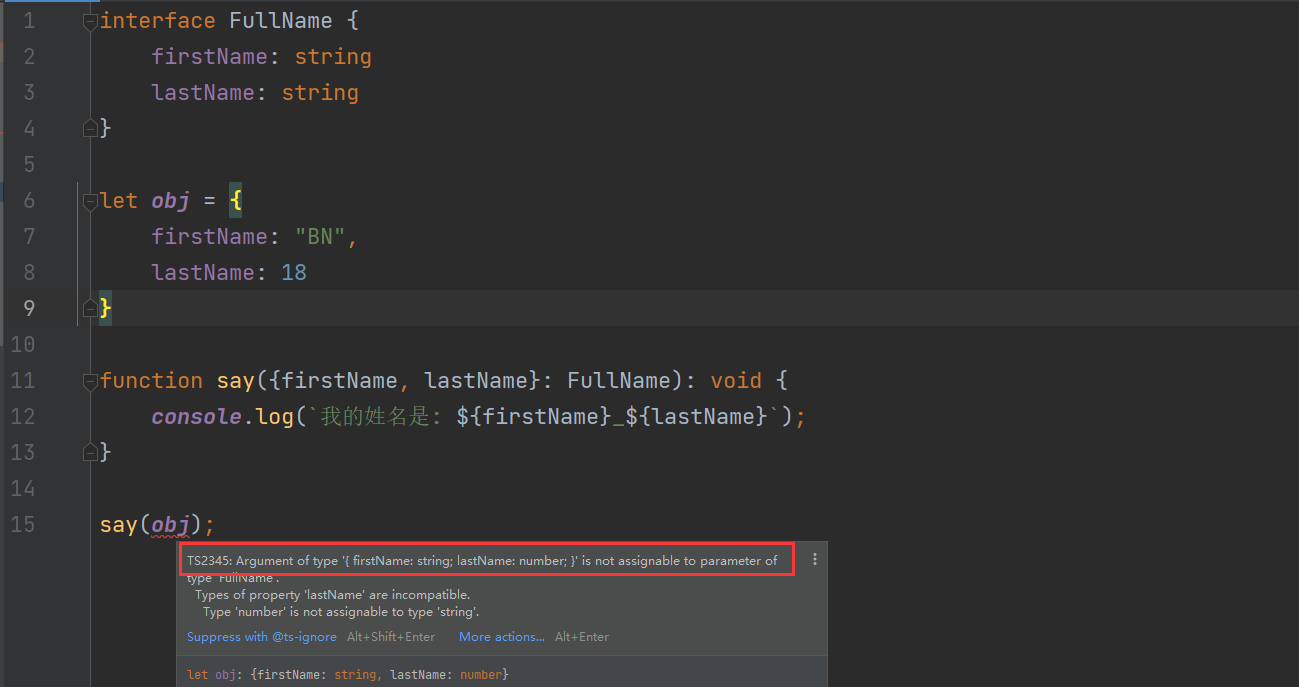Click the obj variable on line 6

(171, 201)
